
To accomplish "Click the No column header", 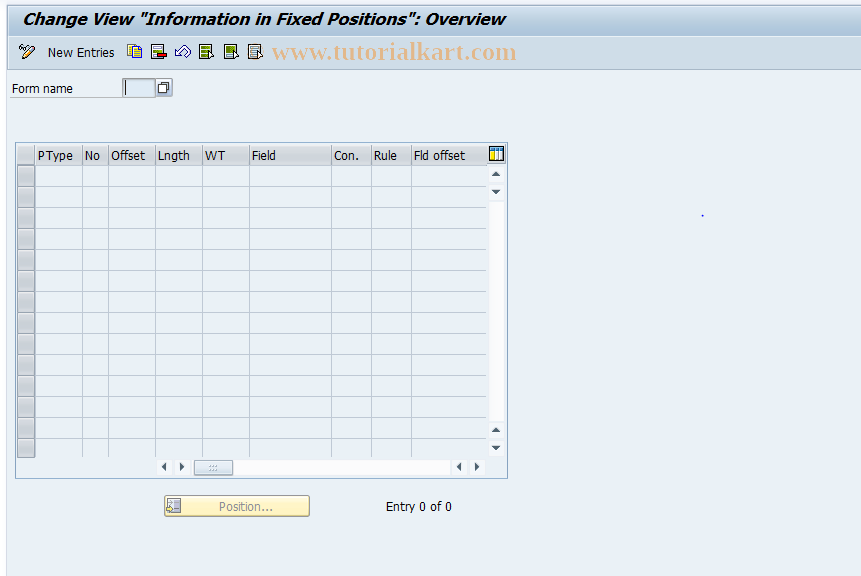I will coord(96,155).
